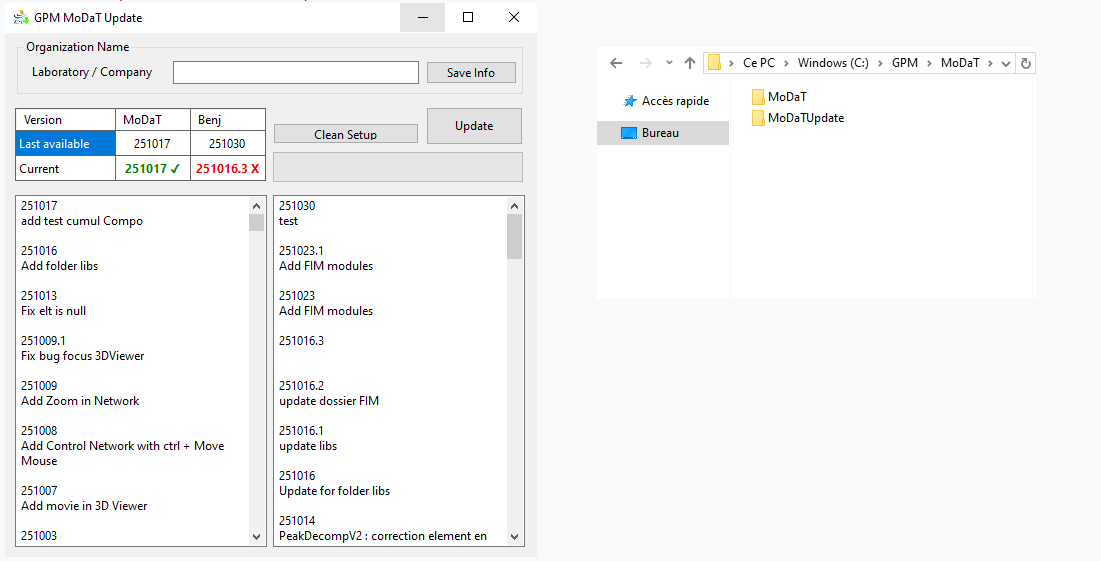Click the 'PeakDecompV2 : correction element en' line
Screen dimensions: 1101x561
coord(383,536)
